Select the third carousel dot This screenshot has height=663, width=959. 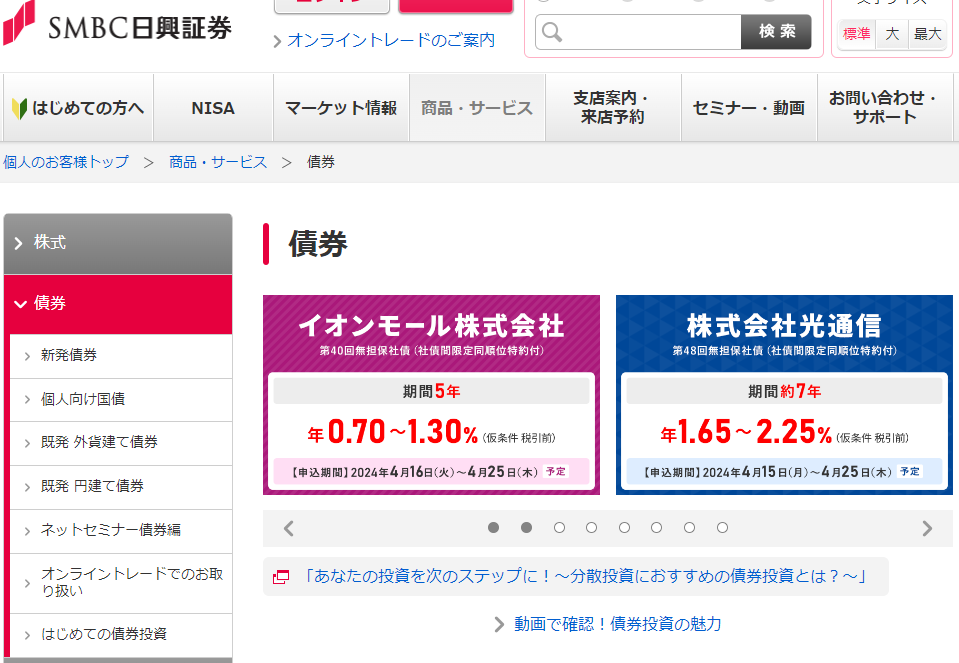point(559,527)
